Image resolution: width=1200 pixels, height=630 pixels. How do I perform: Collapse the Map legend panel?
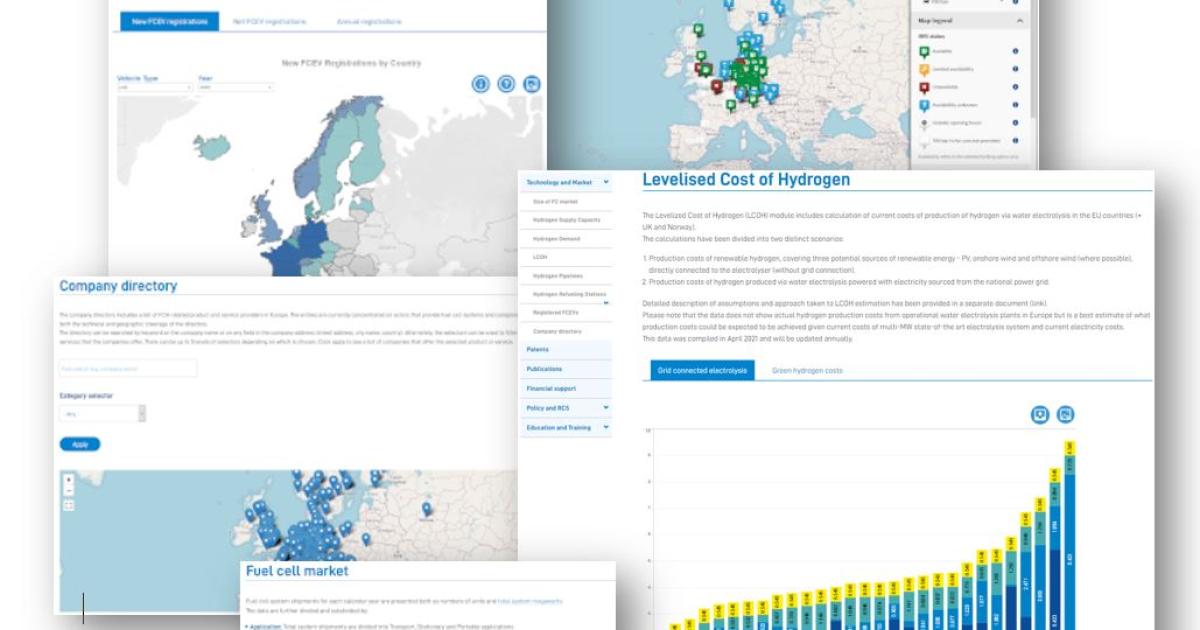(x=1019, y=20)
